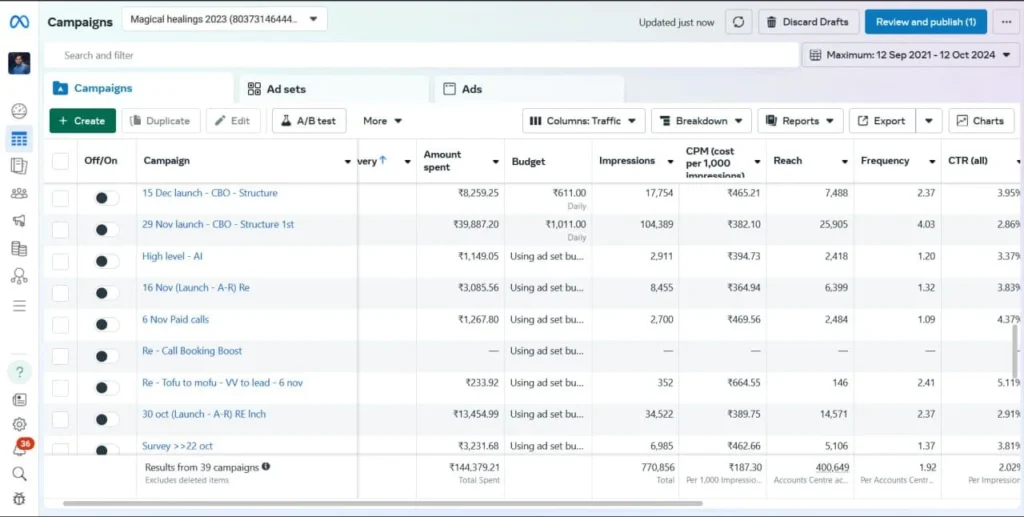Open the Audiences people icon

[19, 194]
